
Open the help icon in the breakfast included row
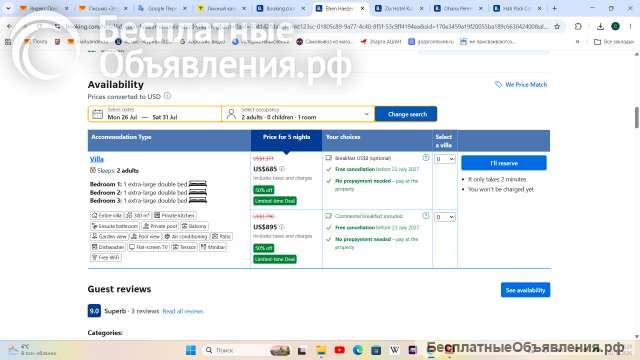click(426, 216)
